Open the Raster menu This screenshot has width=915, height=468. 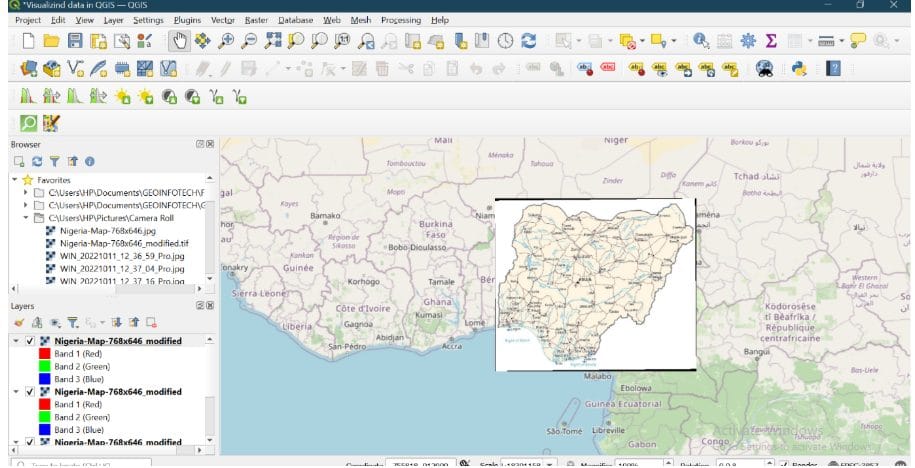(256, 20)
